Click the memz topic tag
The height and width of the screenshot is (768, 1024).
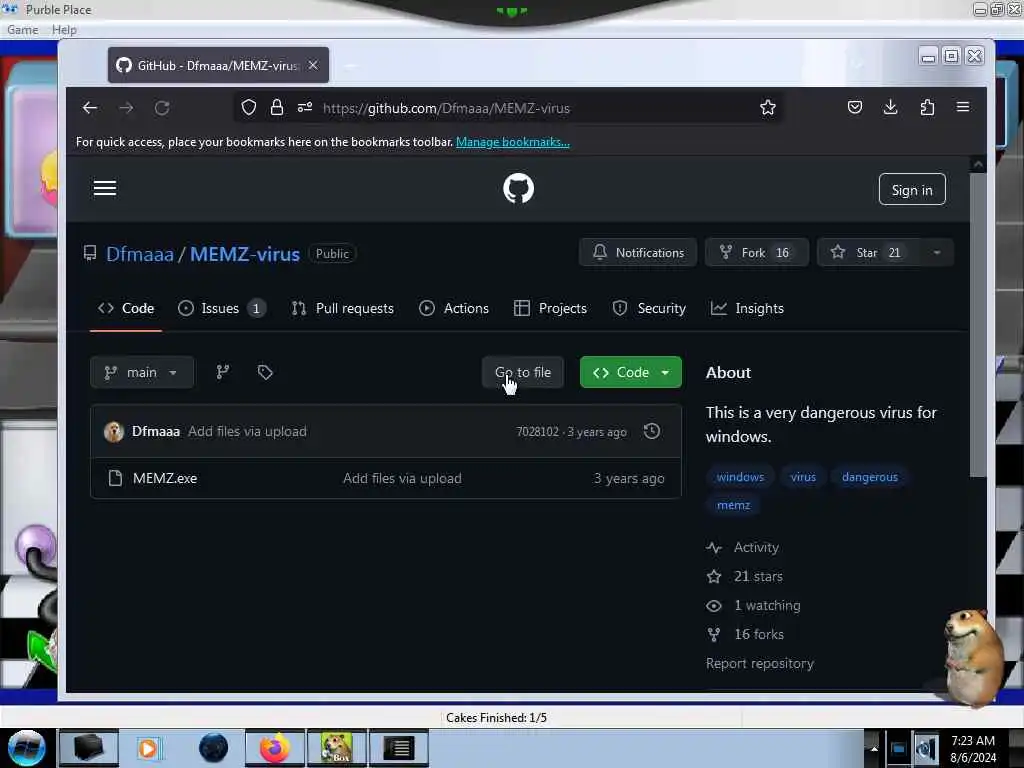pos(733,505)
